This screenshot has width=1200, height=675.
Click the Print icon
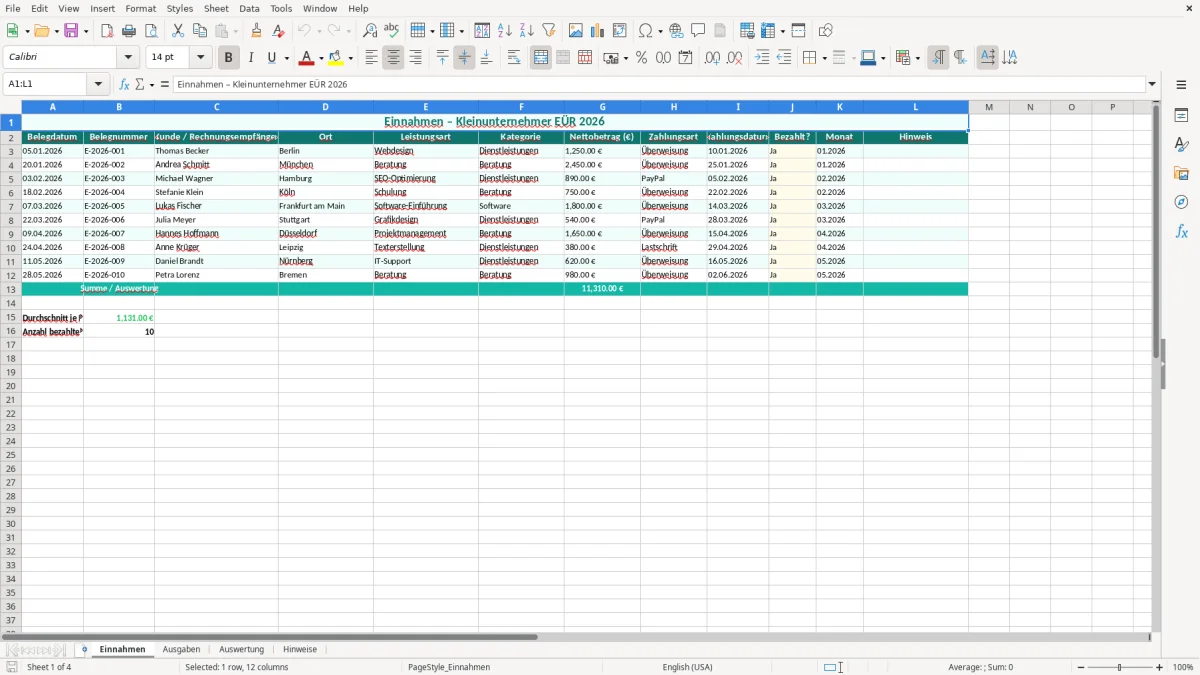point(129,31)
